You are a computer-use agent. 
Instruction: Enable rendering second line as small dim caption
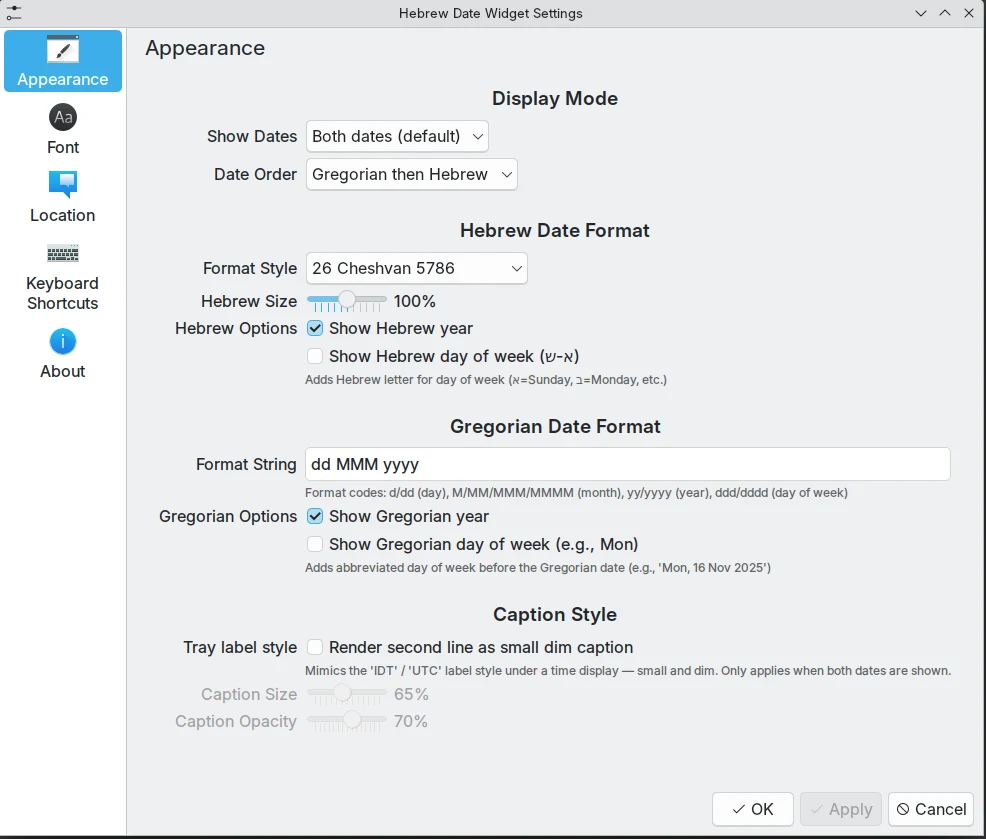click(315, 647)
